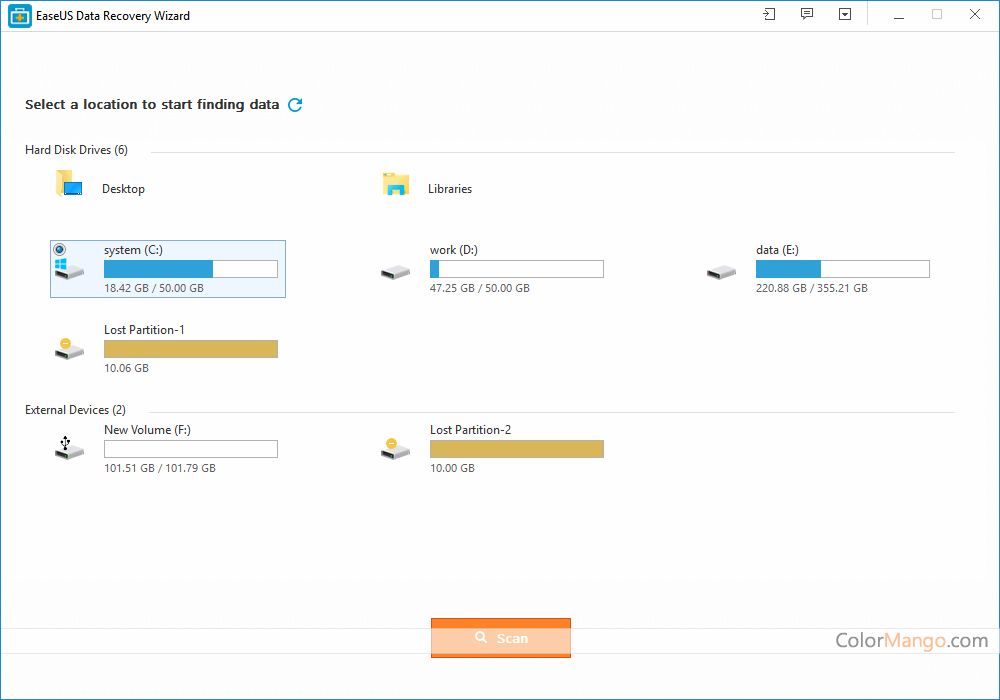Click the "18.42 GB / 50.00 GB" size text
The width and height of the screenshot is (1000, 700).
[x=154, y=288]
